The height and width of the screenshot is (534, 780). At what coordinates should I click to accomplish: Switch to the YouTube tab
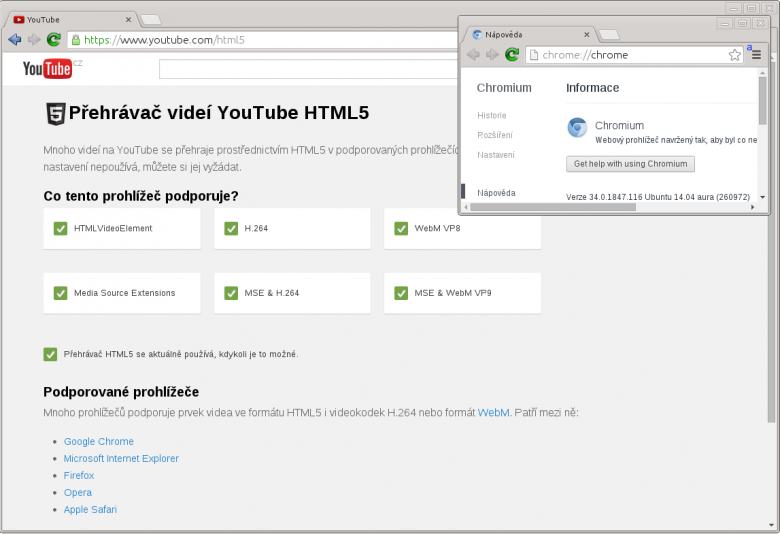[x=72, y=19]
